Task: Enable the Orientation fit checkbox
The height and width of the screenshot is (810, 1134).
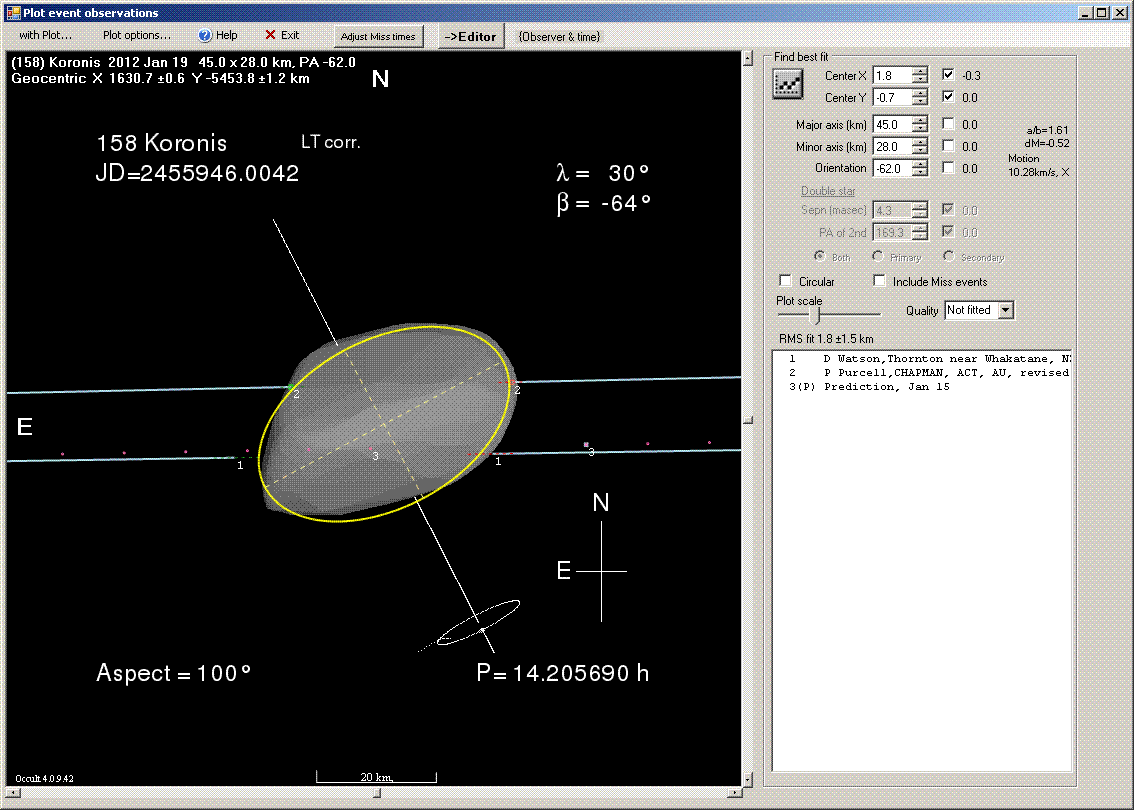Action: [948, 167]
